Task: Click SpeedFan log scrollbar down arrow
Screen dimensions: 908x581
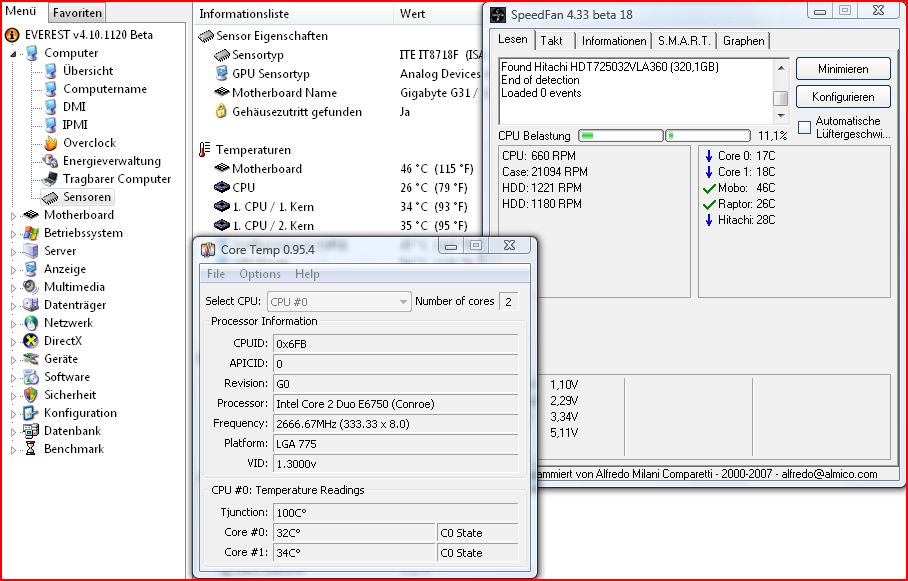Action: pos(781,115)
